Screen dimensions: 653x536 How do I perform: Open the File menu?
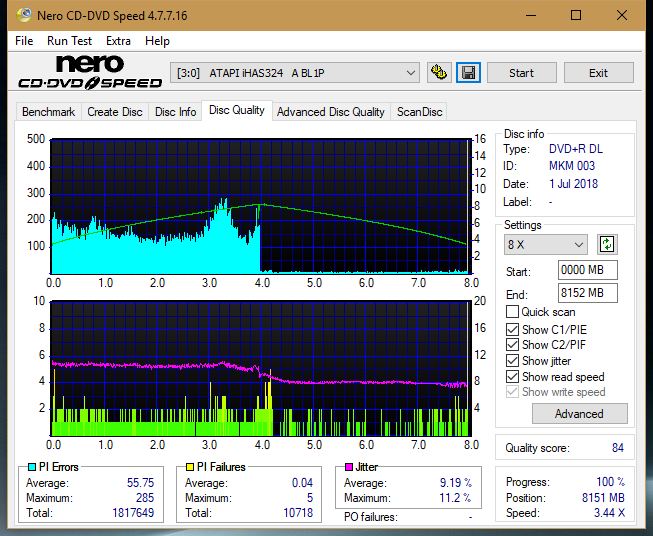(x=24, y=41)
